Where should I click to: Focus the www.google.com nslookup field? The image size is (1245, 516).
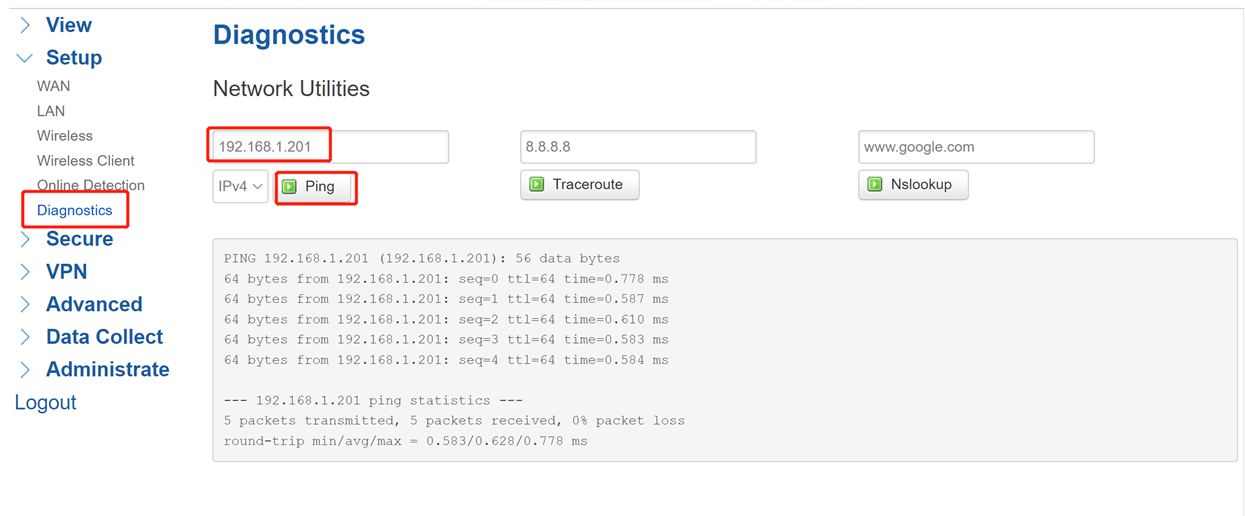(x=976, y=146)
